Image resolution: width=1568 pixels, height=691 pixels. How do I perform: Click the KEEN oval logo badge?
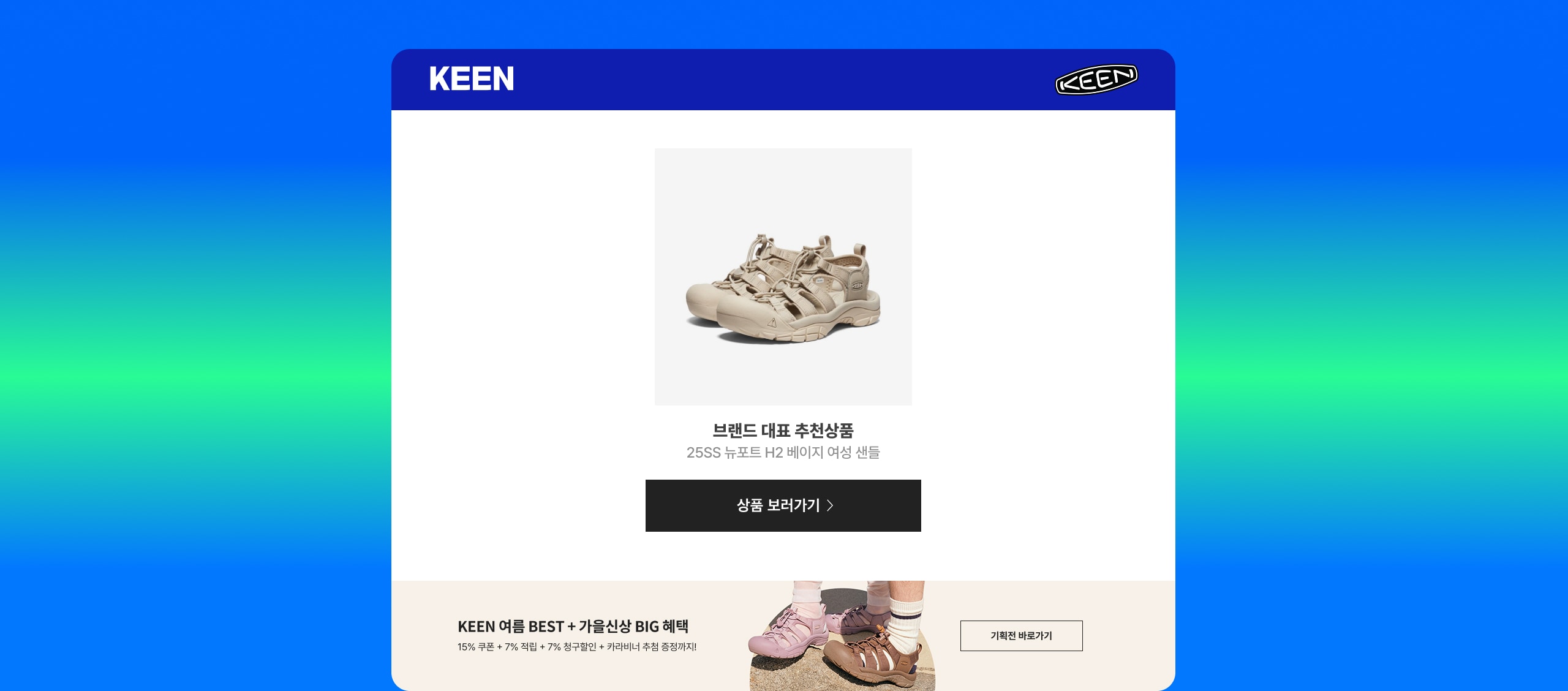(x=1096, y=80)
